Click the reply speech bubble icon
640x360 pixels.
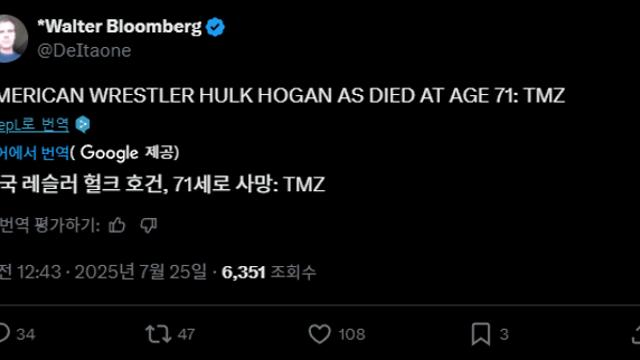(x=4, y=333)
